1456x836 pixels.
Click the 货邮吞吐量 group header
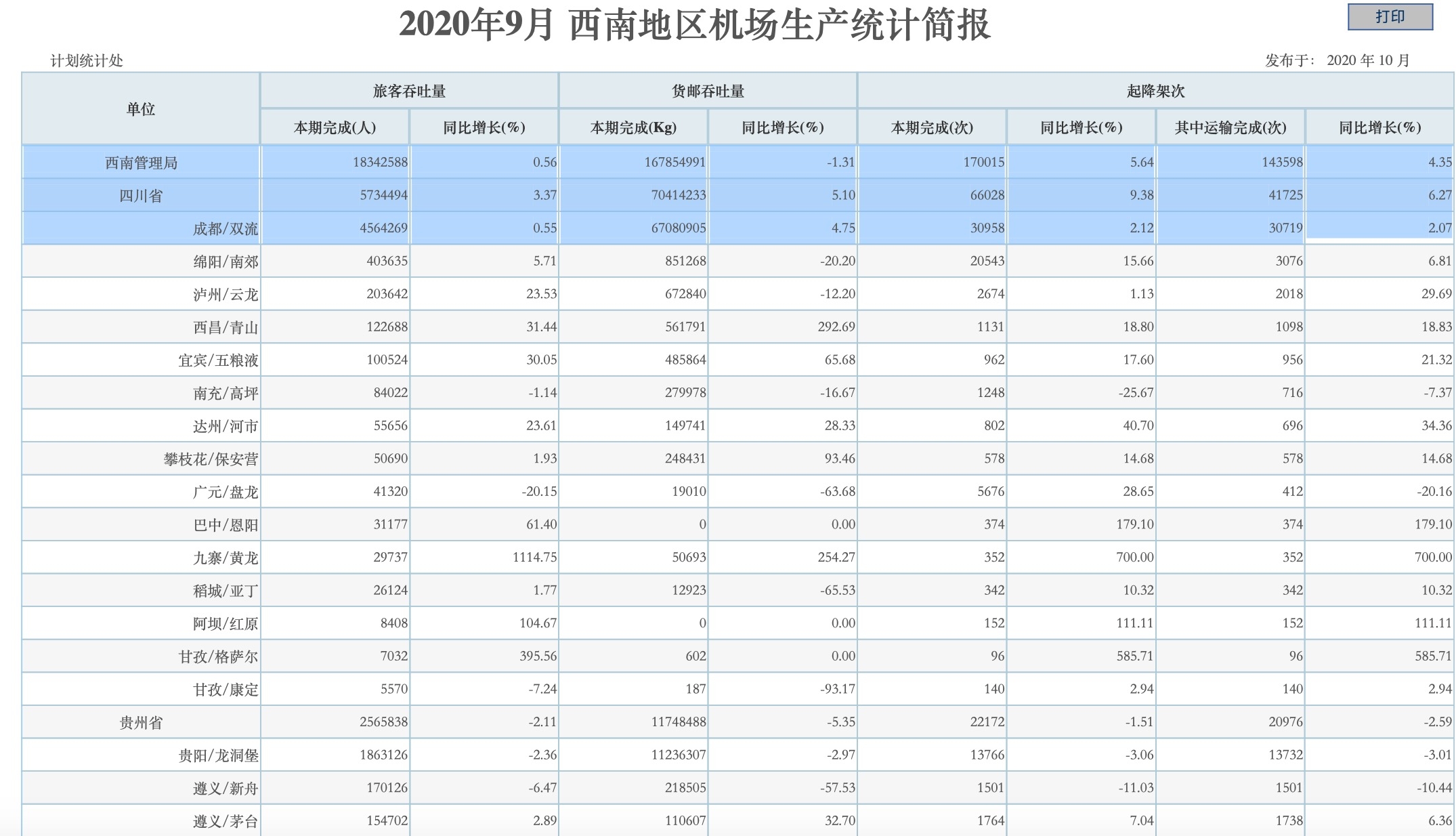[x=708, y=91]
